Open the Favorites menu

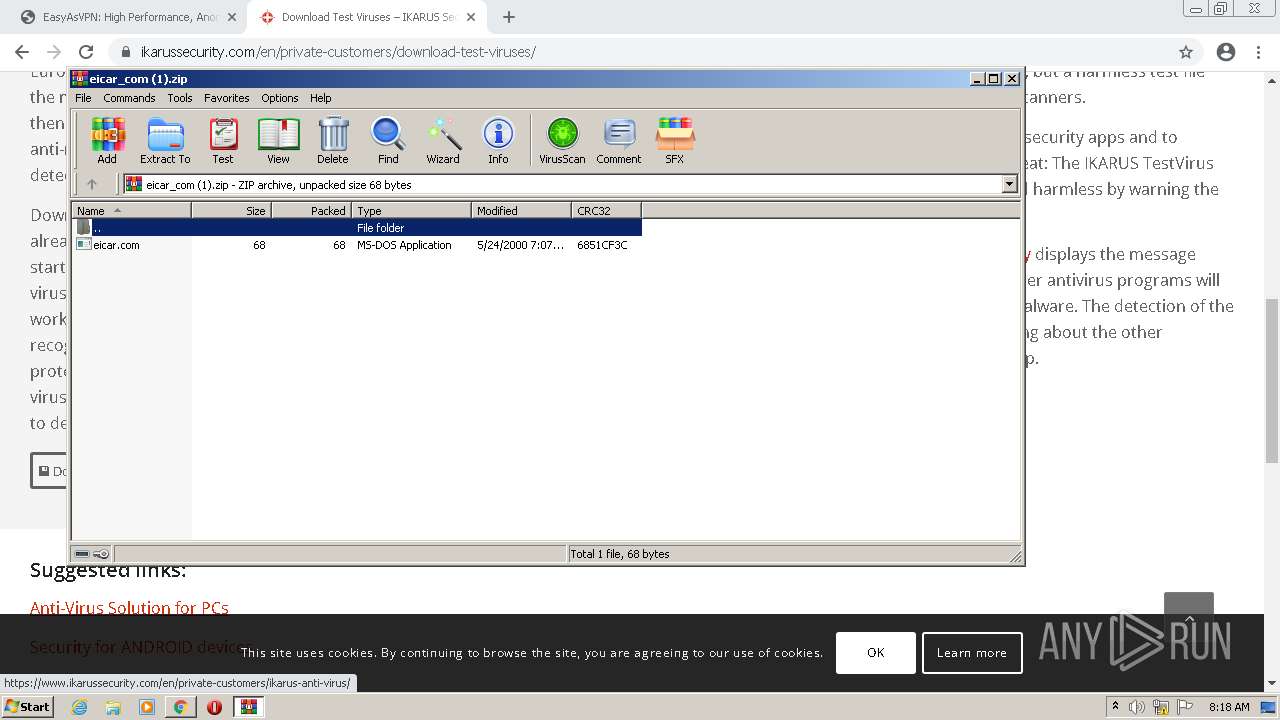pos(227,98)
